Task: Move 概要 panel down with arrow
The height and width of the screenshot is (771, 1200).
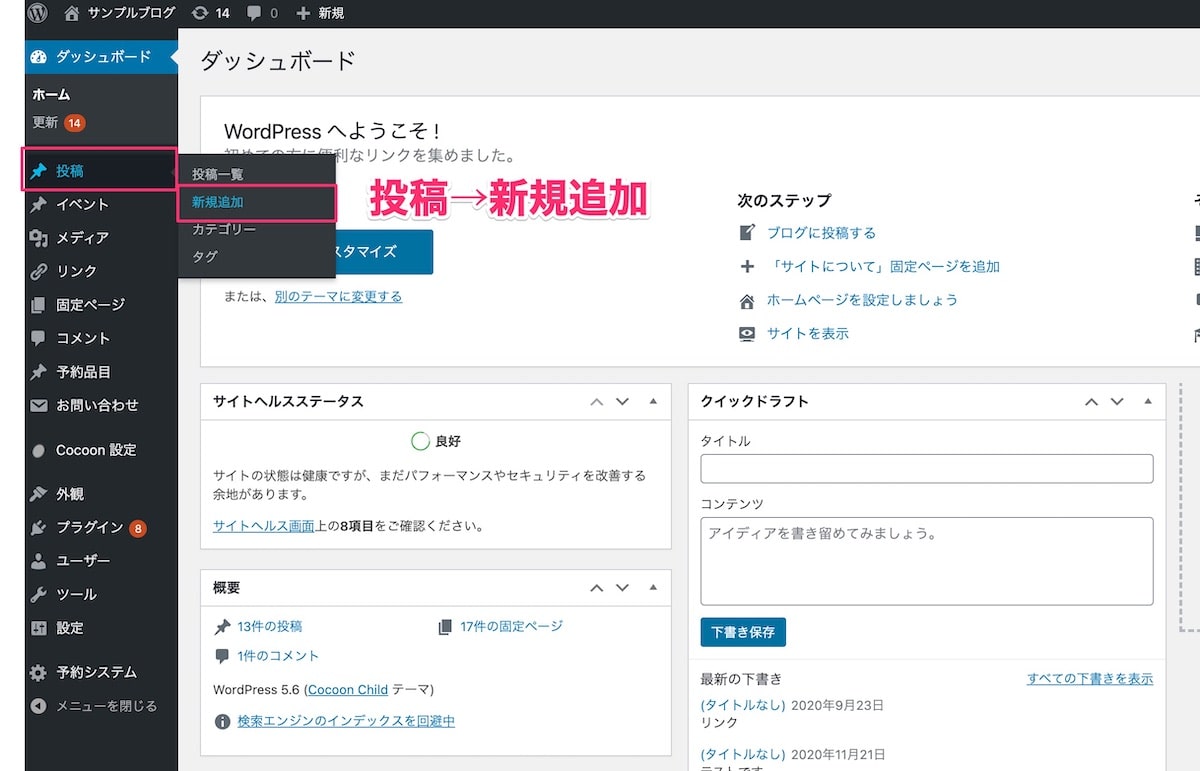Action: point(622,588)
